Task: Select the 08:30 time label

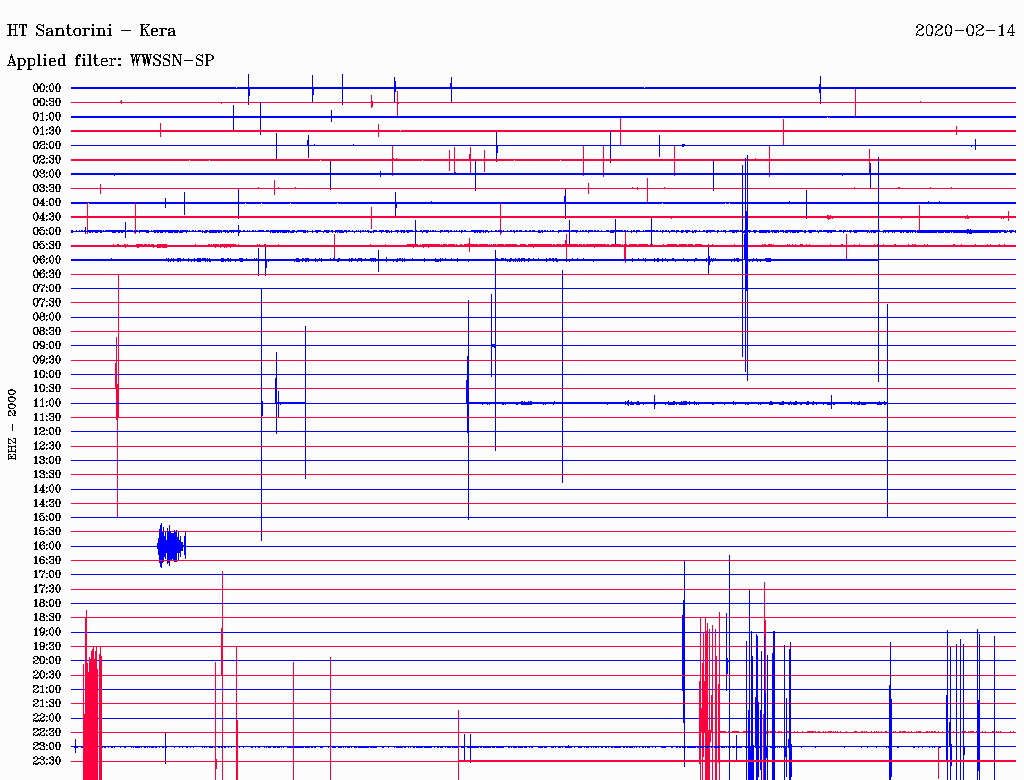Action: 47,331
